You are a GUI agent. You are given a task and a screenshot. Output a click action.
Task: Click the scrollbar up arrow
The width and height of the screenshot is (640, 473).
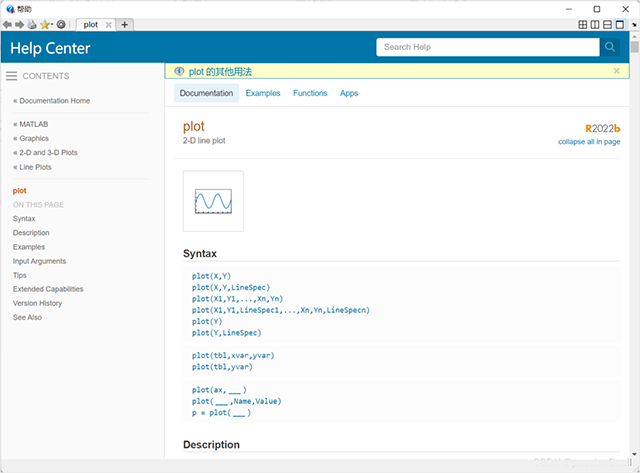pyautogui.click(x=634, y=36)
